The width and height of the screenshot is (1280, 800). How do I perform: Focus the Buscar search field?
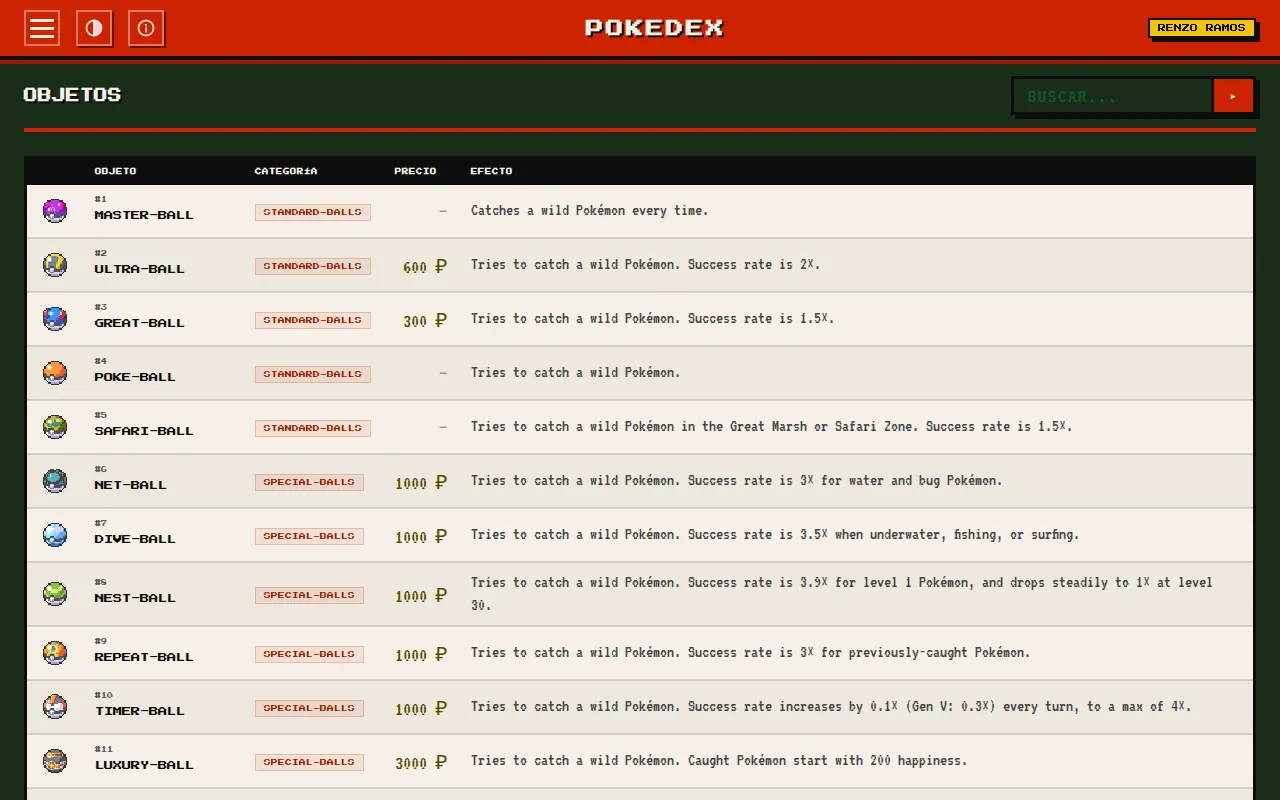pyautogui.click(x=1112, y=96)
